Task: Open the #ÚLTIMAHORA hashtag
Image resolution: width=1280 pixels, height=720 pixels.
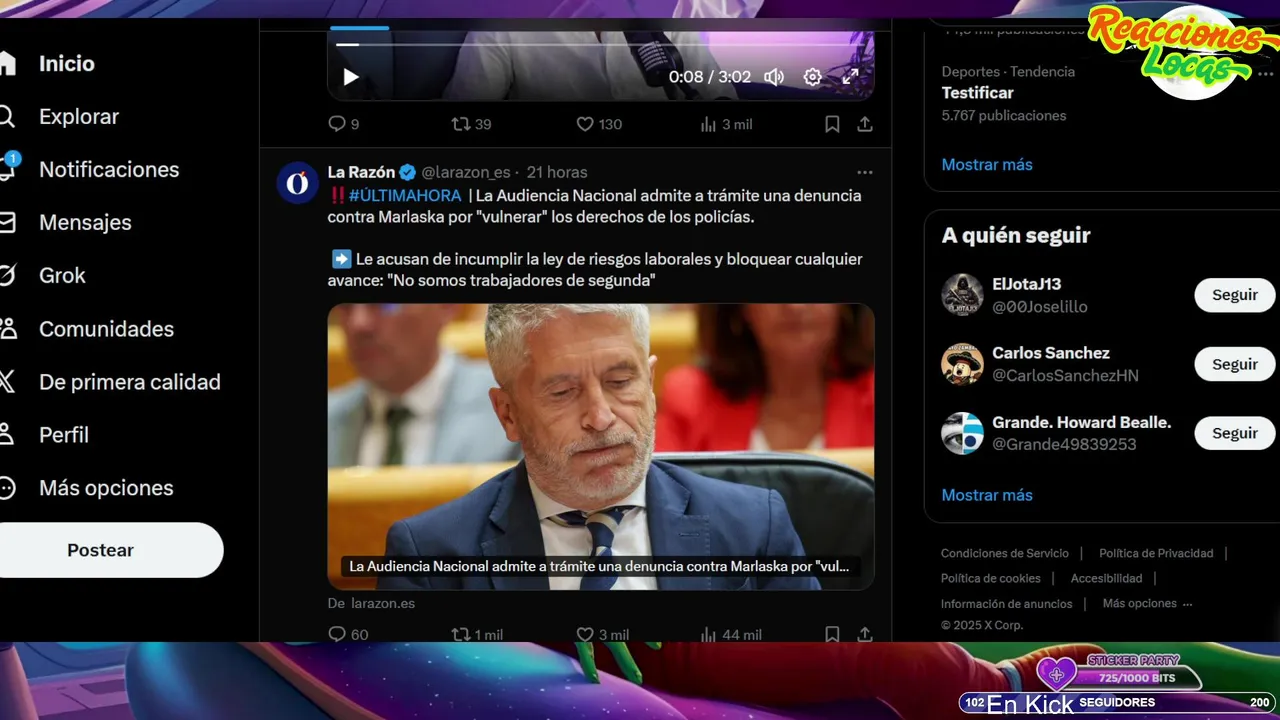Action: pos(405,195)
